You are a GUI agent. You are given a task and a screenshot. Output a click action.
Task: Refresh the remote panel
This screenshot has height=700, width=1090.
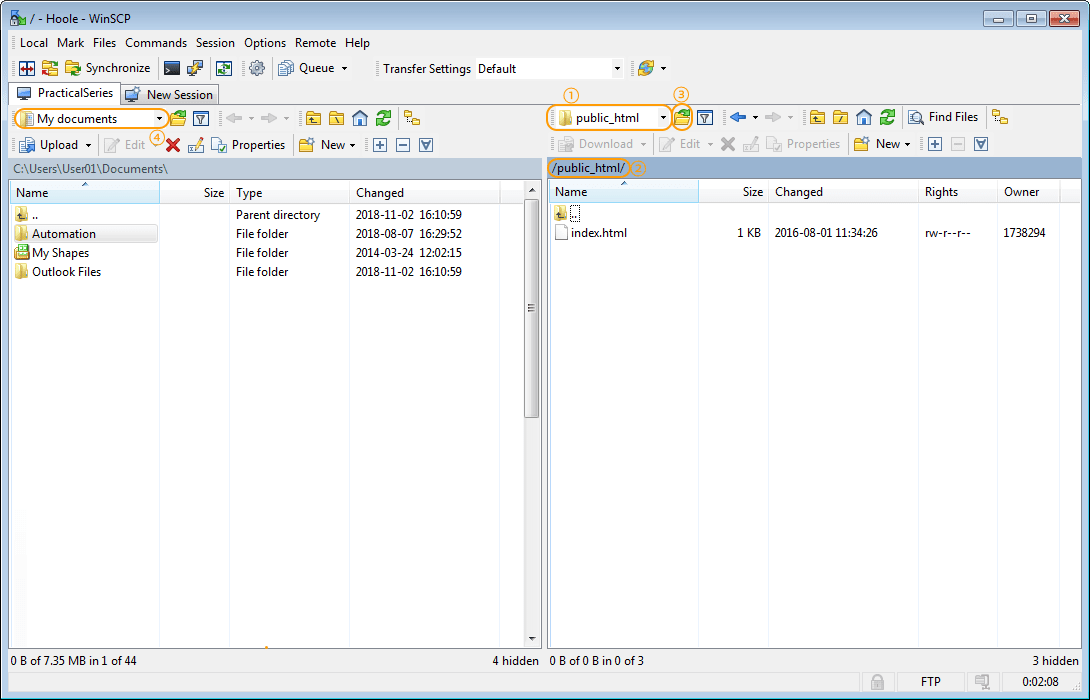tap(887, 117)
